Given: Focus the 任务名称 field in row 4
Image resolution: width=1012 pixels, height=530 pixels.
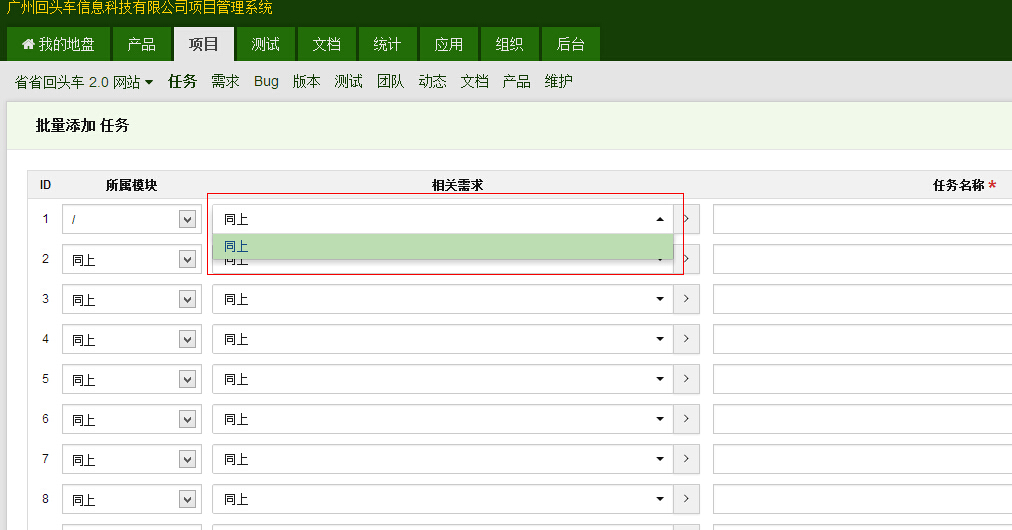Looking at the screenshot, I should tap(862, 340).
